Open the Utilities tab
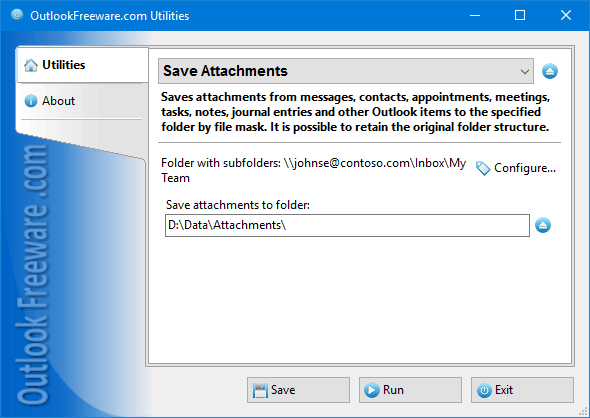The width and height of the screenshot is (590, 418). coord(82,65)
